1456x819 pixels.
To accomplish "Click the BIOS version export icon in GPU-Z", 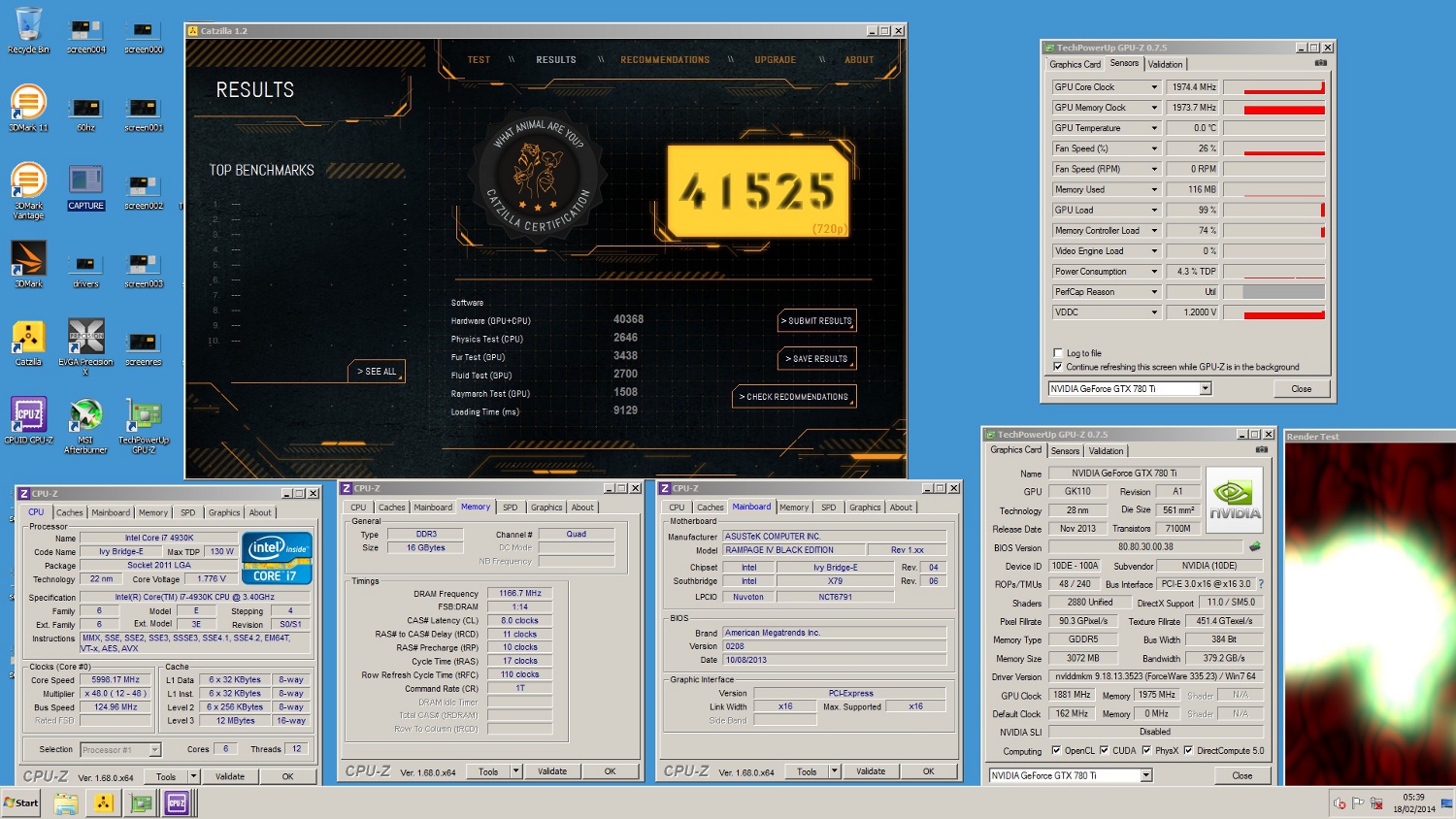I will pyautogui.click(x=1255, y=546).
